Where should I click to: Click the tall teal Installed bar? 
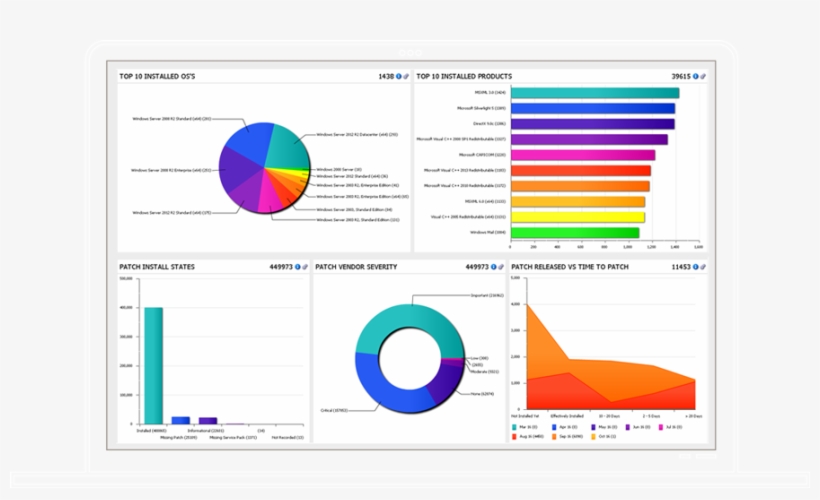coord(153,365)
